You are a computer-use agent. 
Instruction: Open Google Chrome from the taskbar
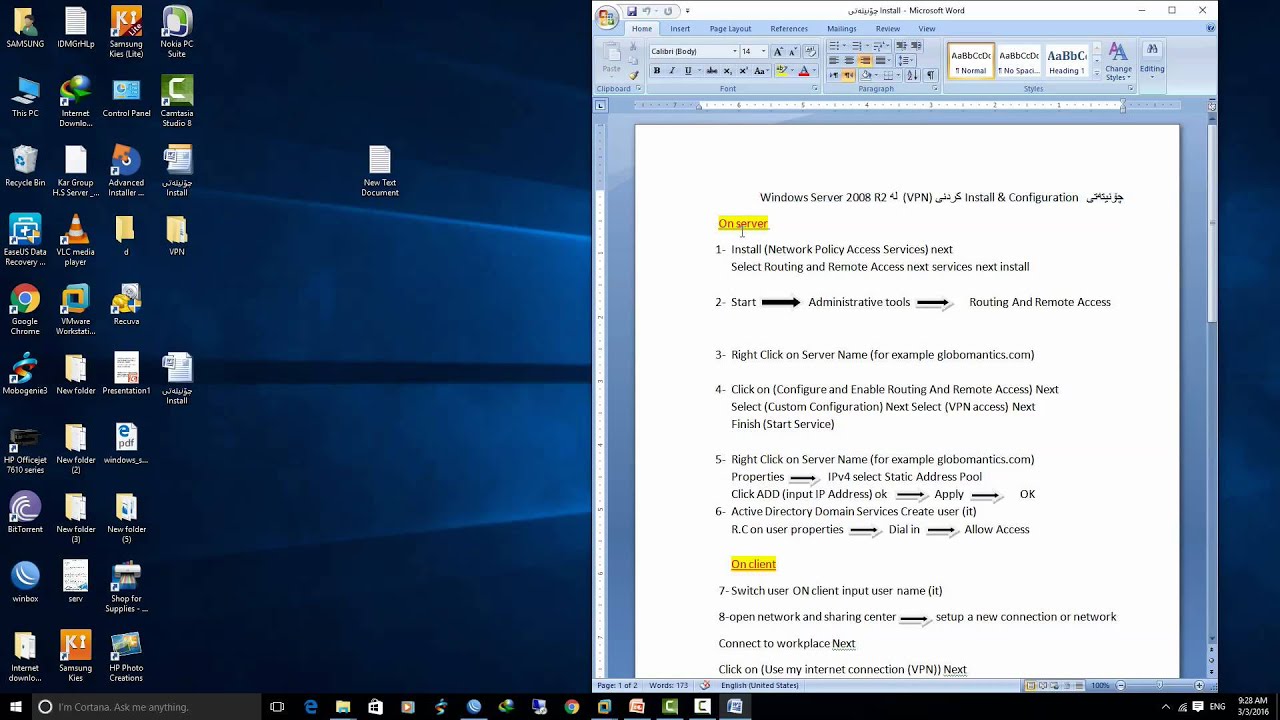pos(571,707)
